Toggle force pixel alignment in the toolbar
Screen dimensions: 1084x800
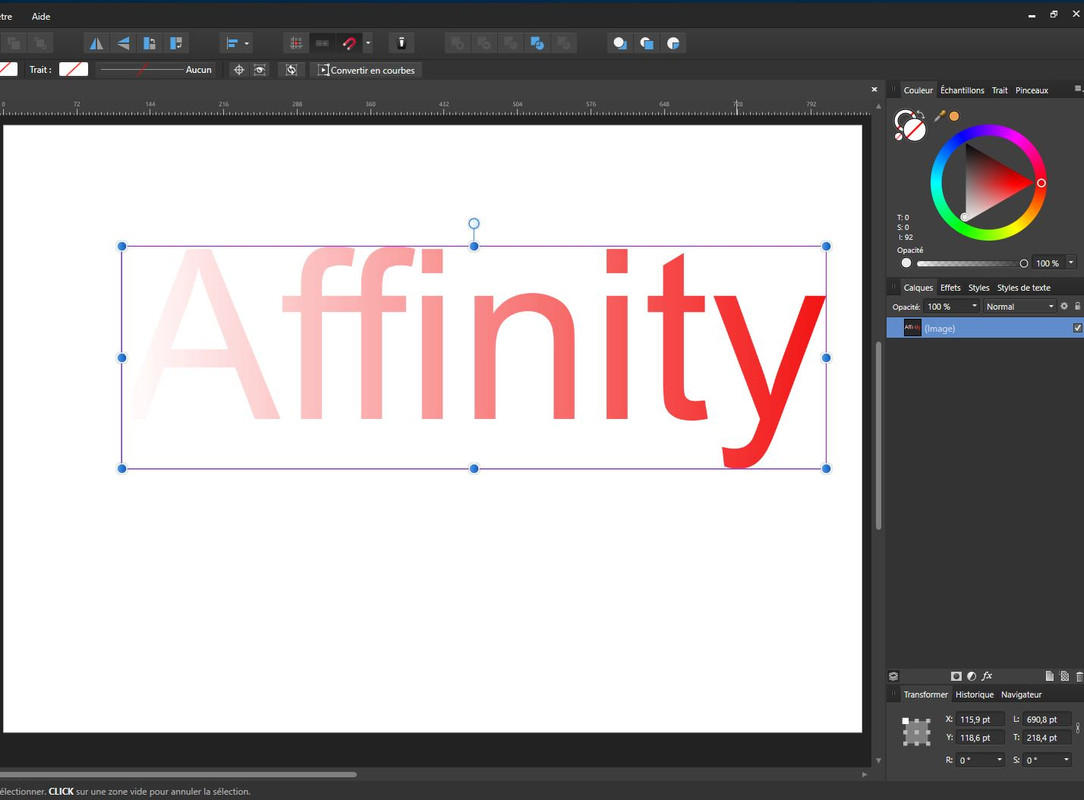click(296, 44)
